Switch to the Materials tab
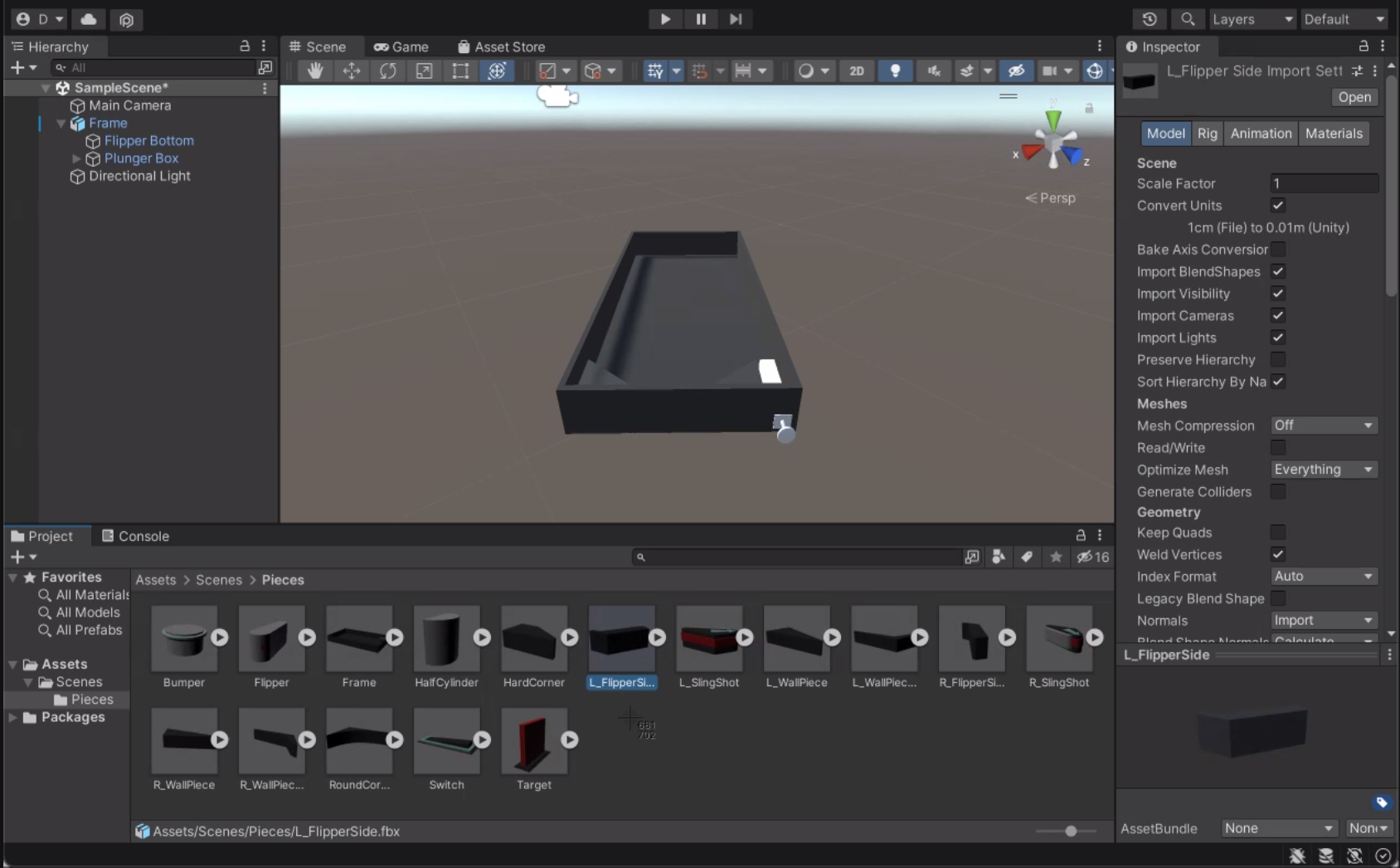 tap(1333, 134)
